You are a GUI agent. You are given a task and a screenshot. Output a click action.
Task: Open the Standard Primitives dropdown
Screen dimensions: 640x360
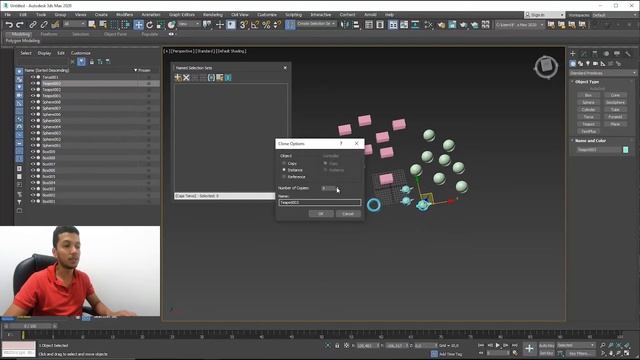tap(603, 73)
